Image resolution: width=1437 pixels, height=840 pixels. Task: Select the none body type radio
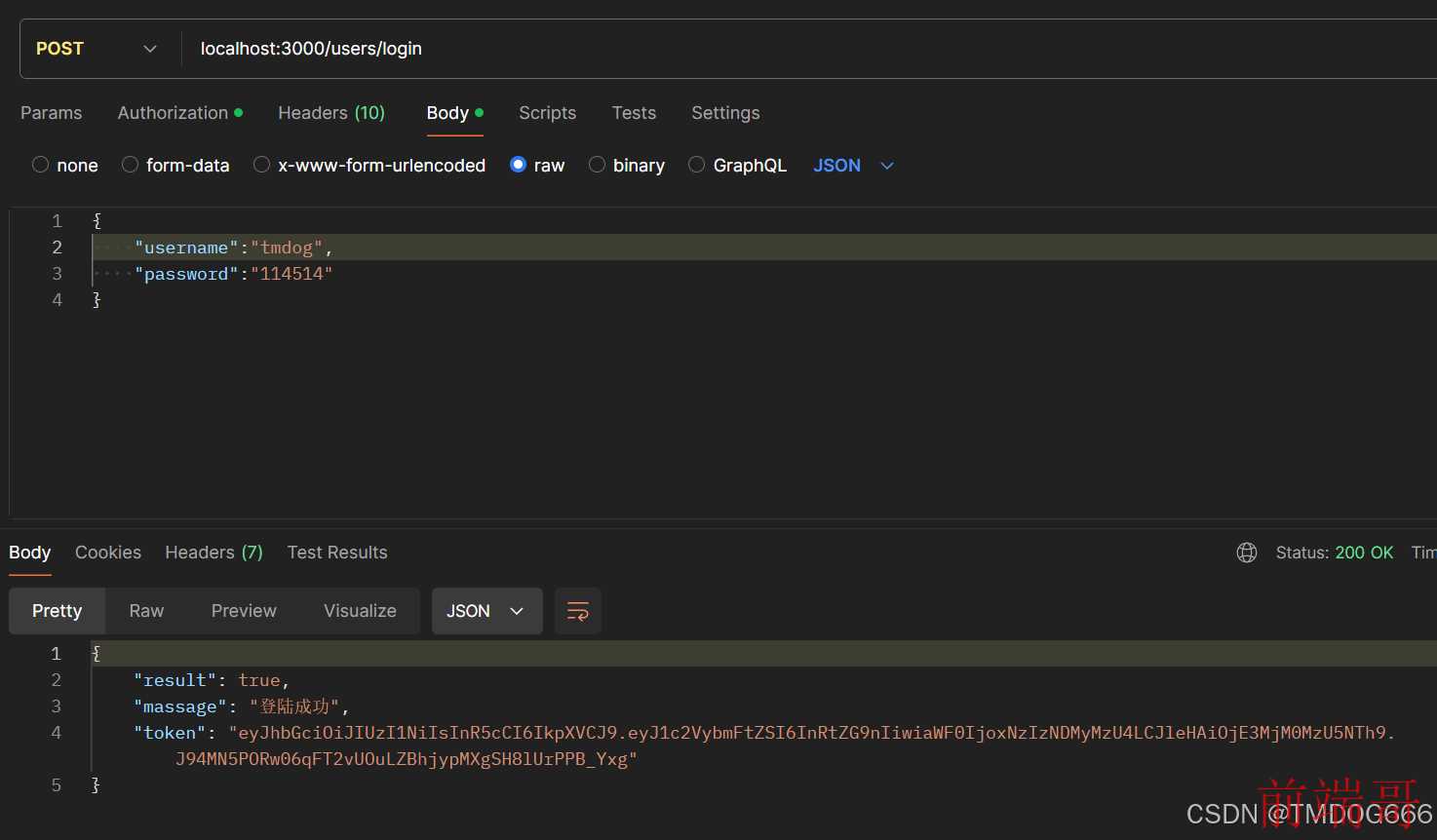click(40, 165)
